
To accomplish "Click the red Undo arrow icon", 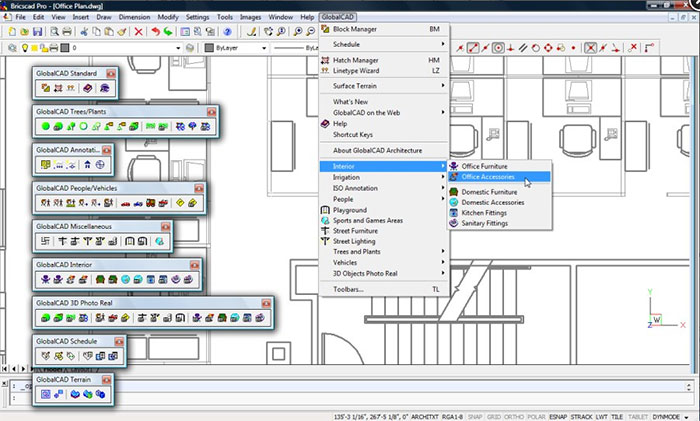I will 155,32.
